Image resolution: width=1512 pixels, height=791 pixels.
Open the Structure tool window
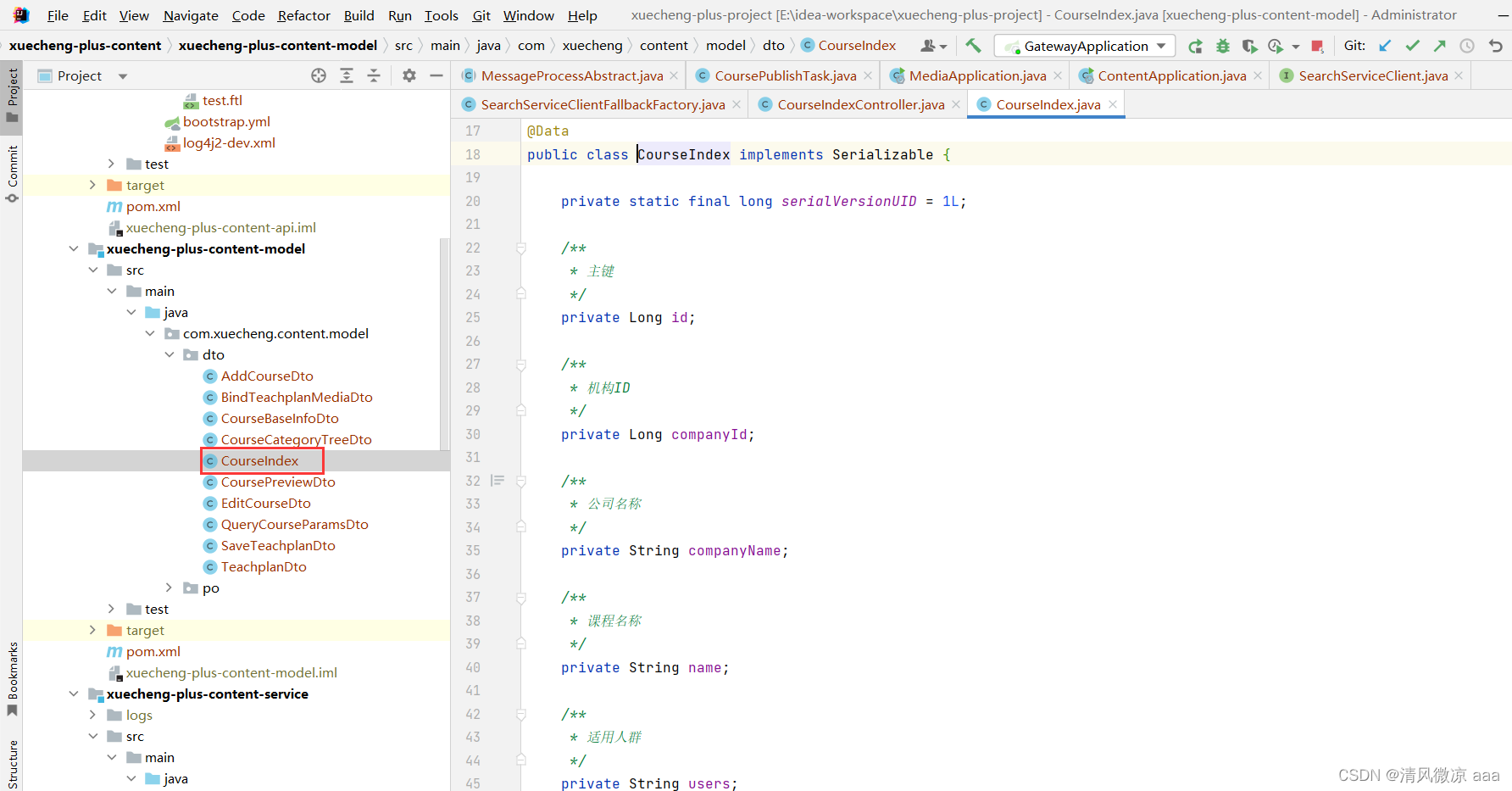[x=12, y=764]
